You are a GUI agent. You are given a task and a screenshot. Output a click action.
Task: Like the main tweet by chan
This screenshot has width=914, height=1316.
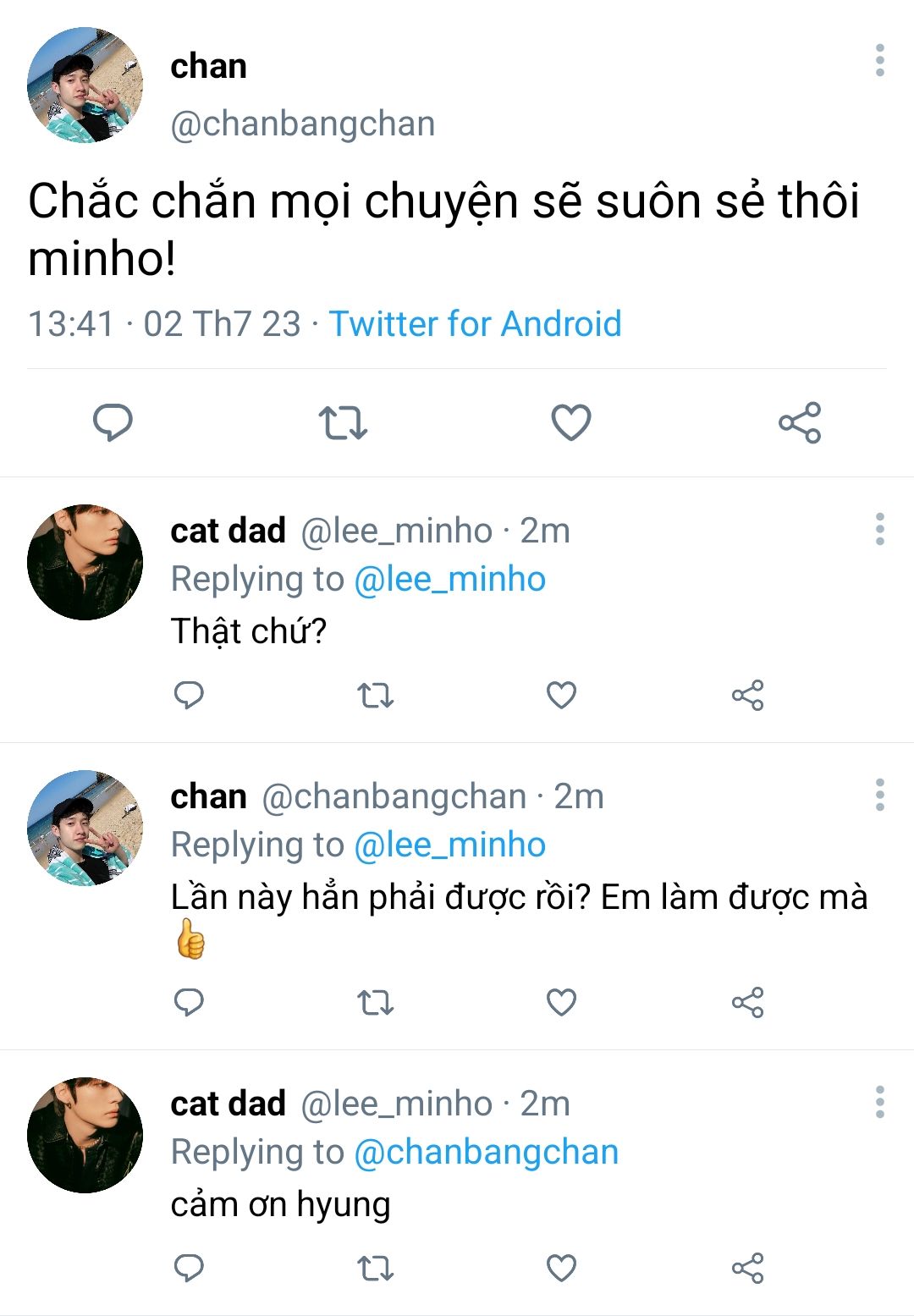571,422
